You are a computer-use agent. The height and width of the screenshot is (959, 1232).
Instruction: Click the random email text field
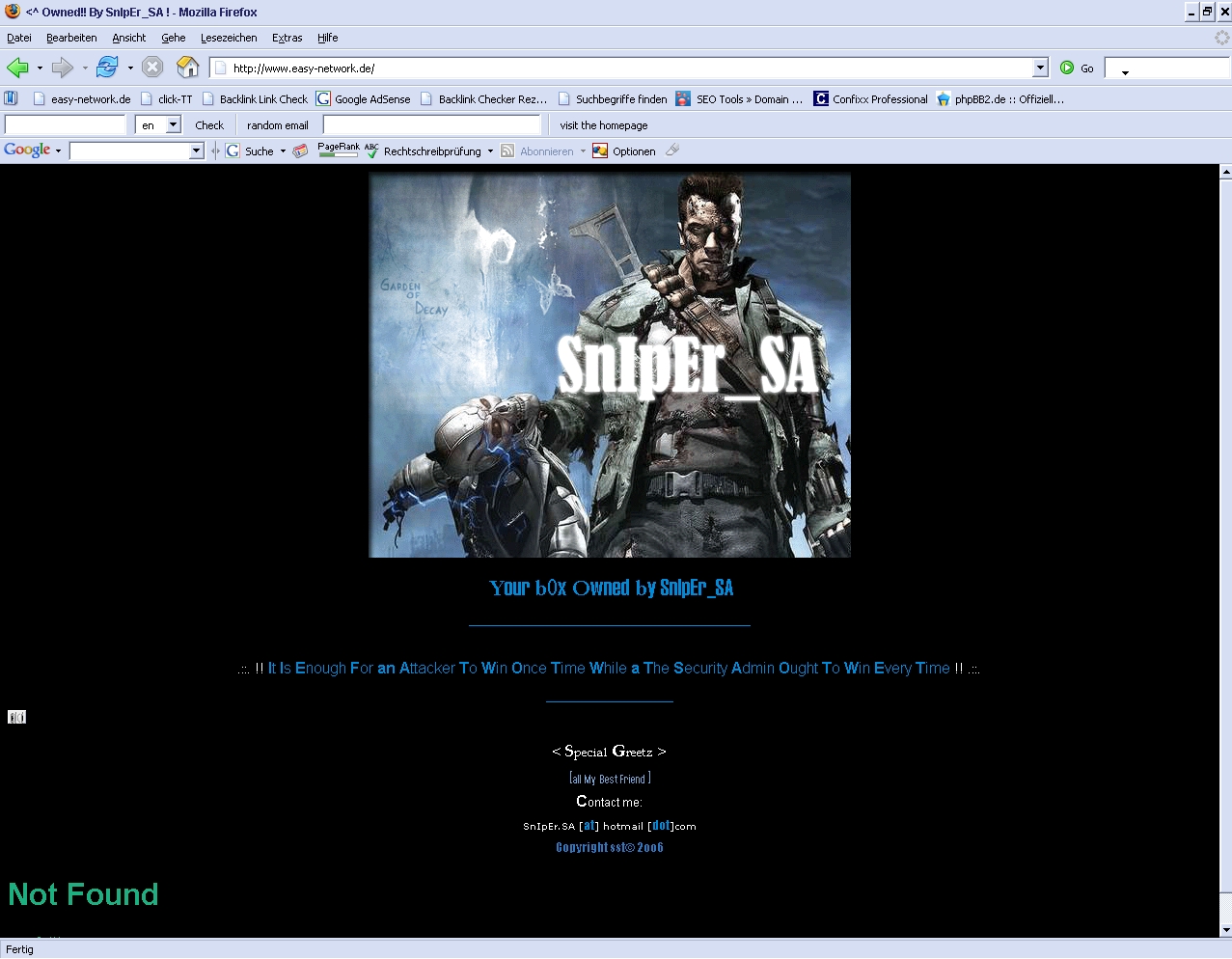[431, 124]
